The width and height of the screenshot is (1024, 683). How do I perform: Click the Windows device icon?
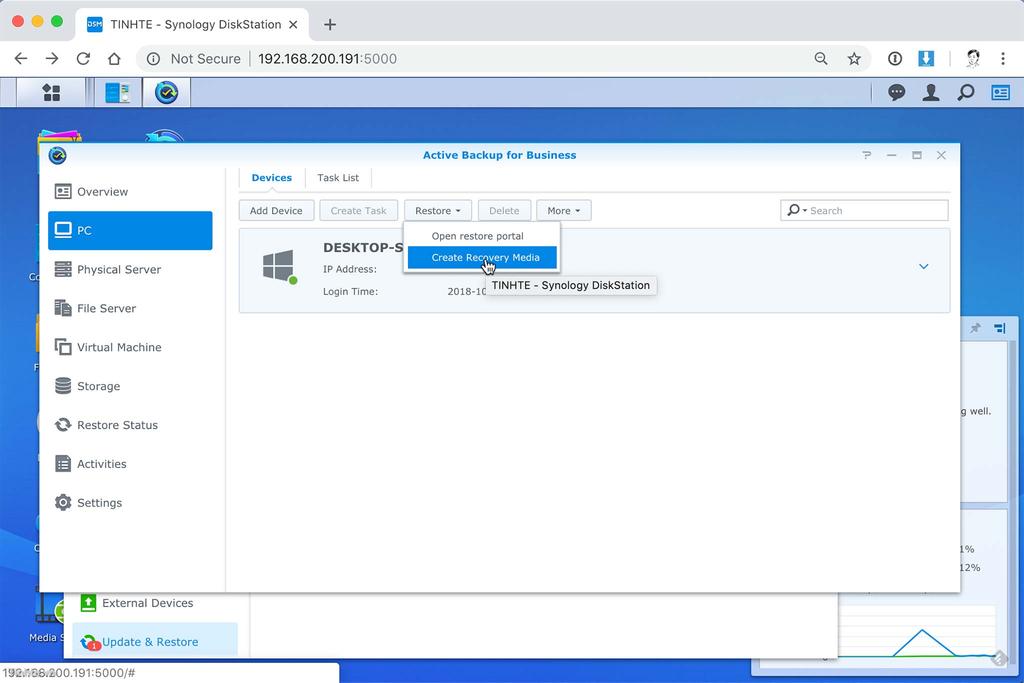(x=280, y=266)
